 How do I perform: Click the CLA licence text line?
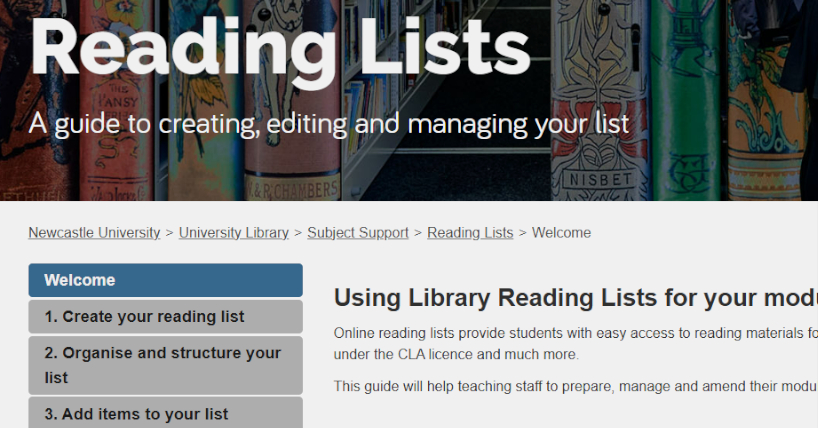point(456,354)
